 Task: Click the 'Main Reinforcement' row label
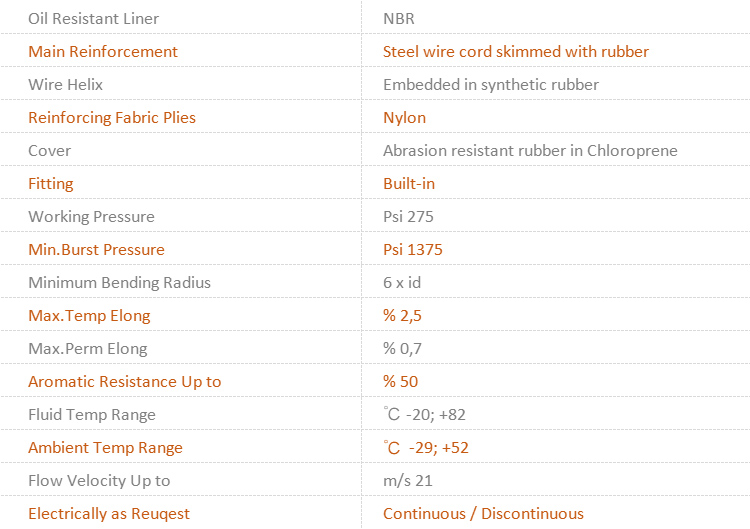[x=103, y=52]
